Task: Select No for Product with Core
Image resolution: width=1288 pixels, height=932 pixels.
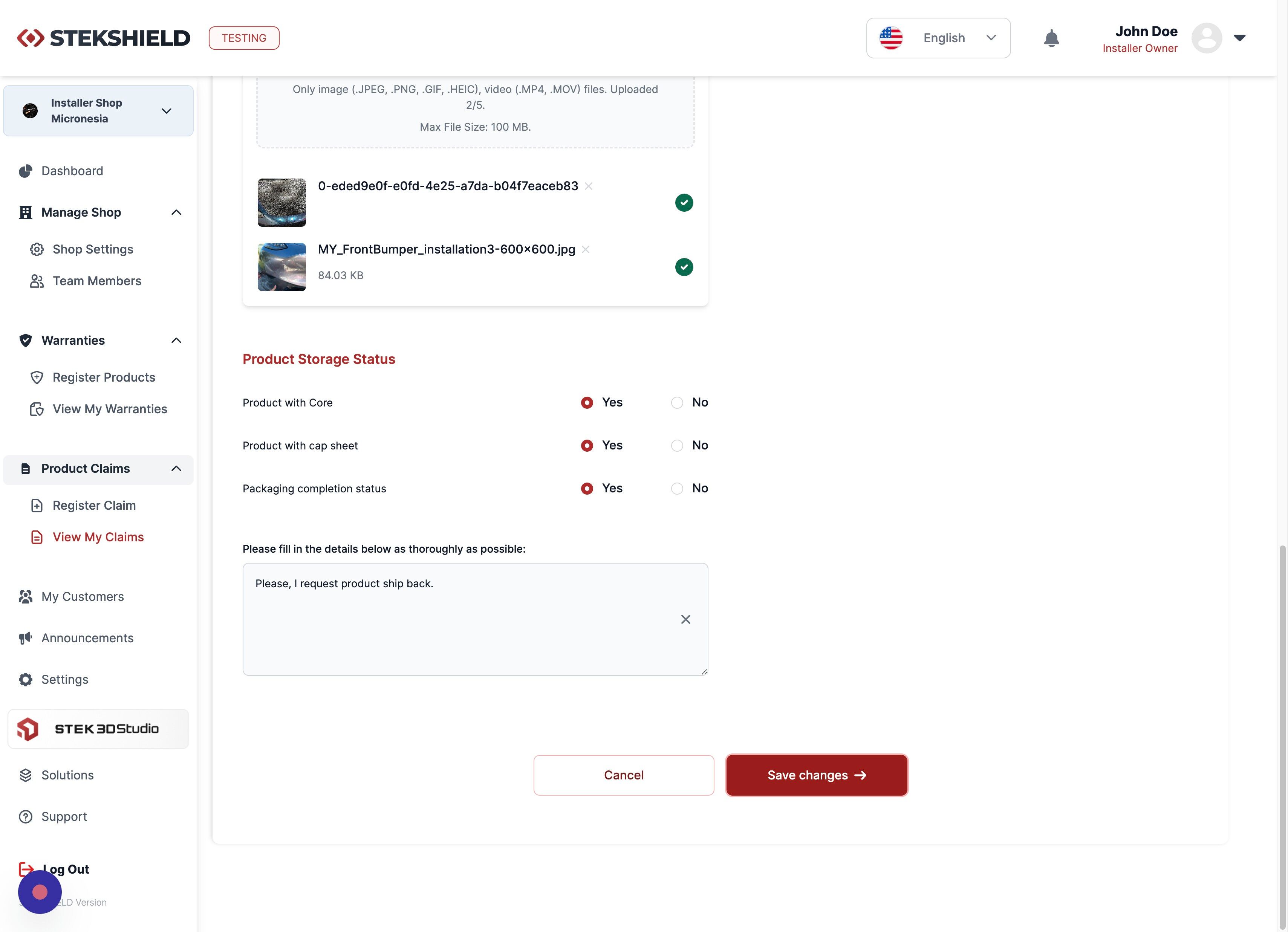Action: coord(677,402)
